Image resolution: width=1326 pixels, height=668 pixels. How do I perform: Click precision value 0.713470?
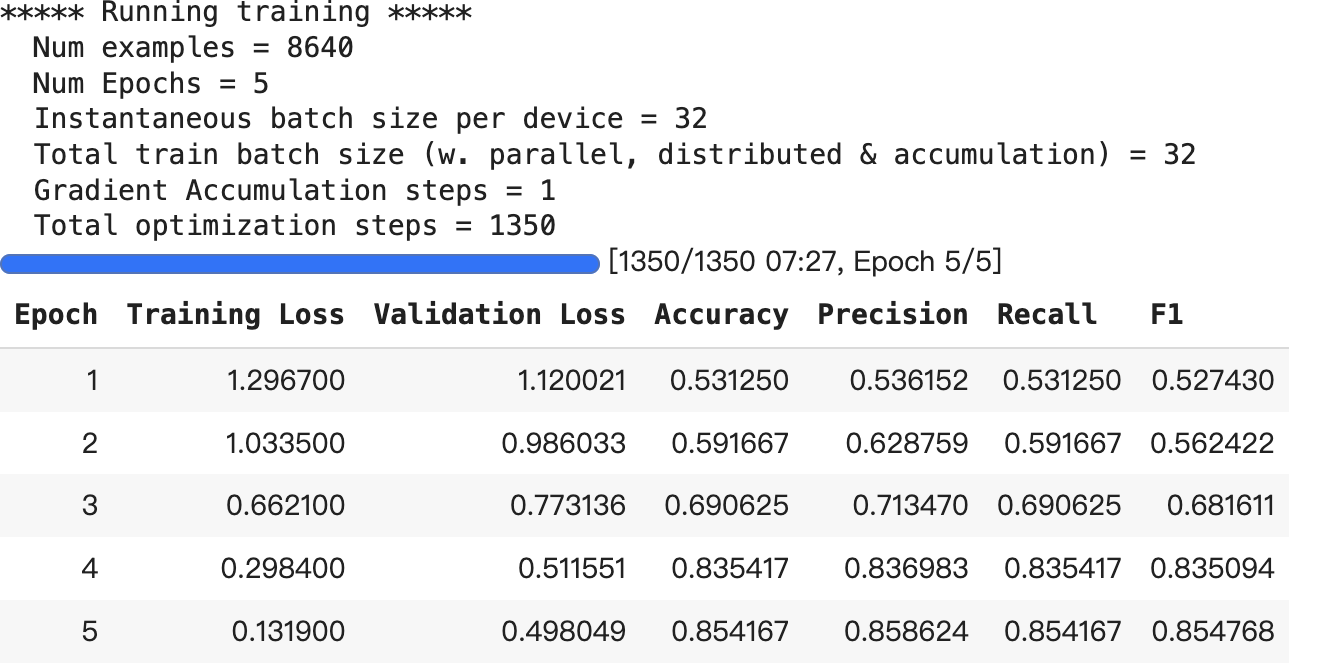(909, 506)
